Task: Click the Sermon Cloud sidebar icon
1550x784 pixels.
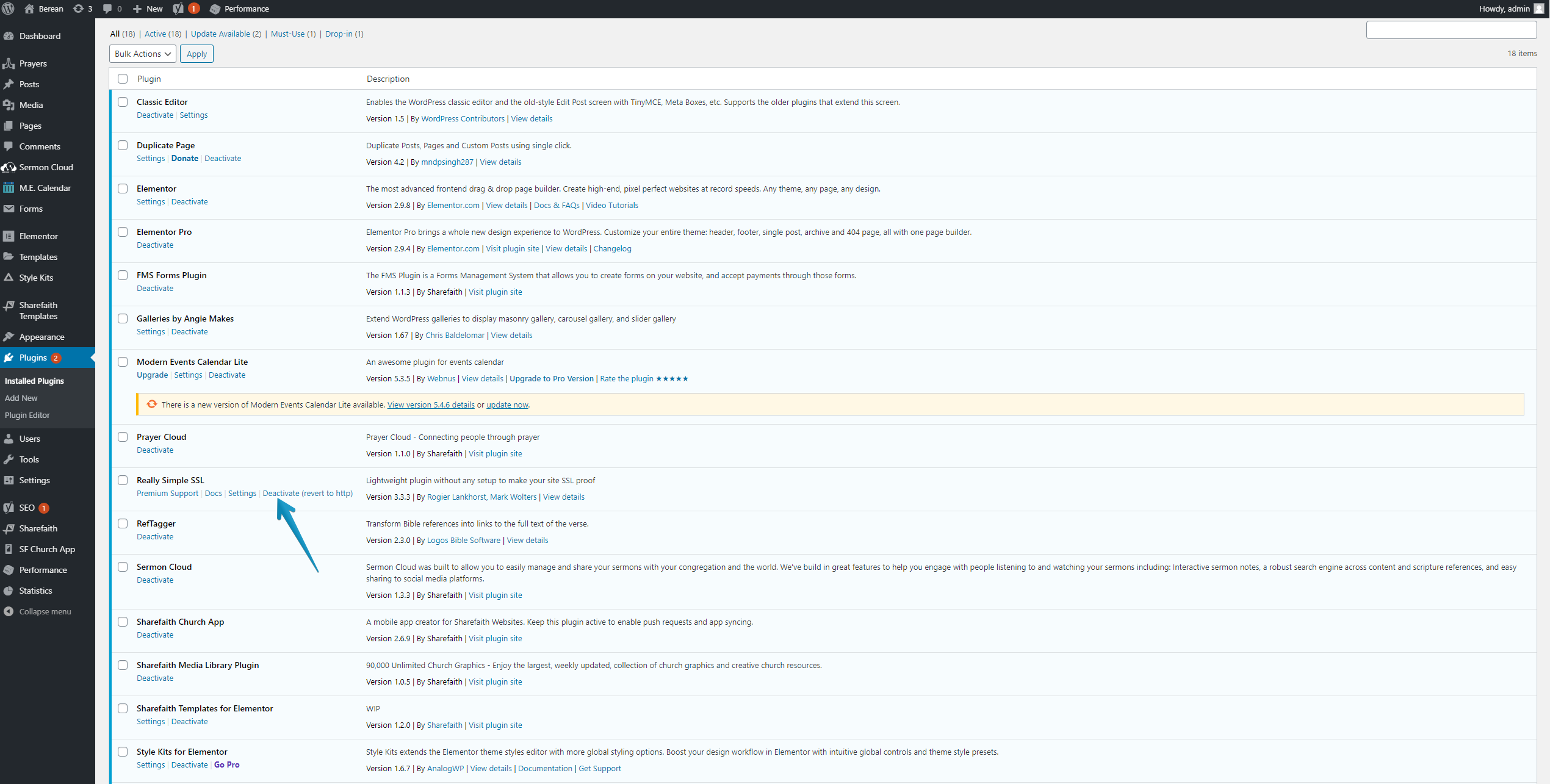Action: tap(9, 167)
